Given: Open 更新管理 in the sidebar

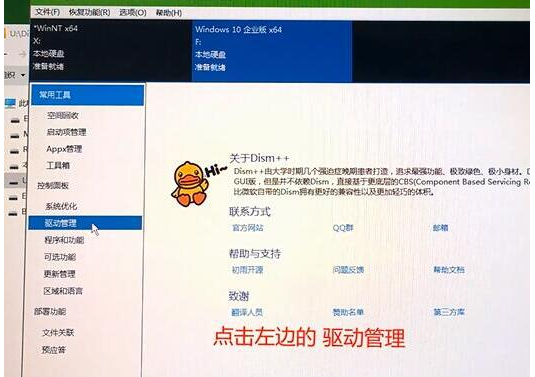Looking at the screenshot, I should click(x=60, y=274).
